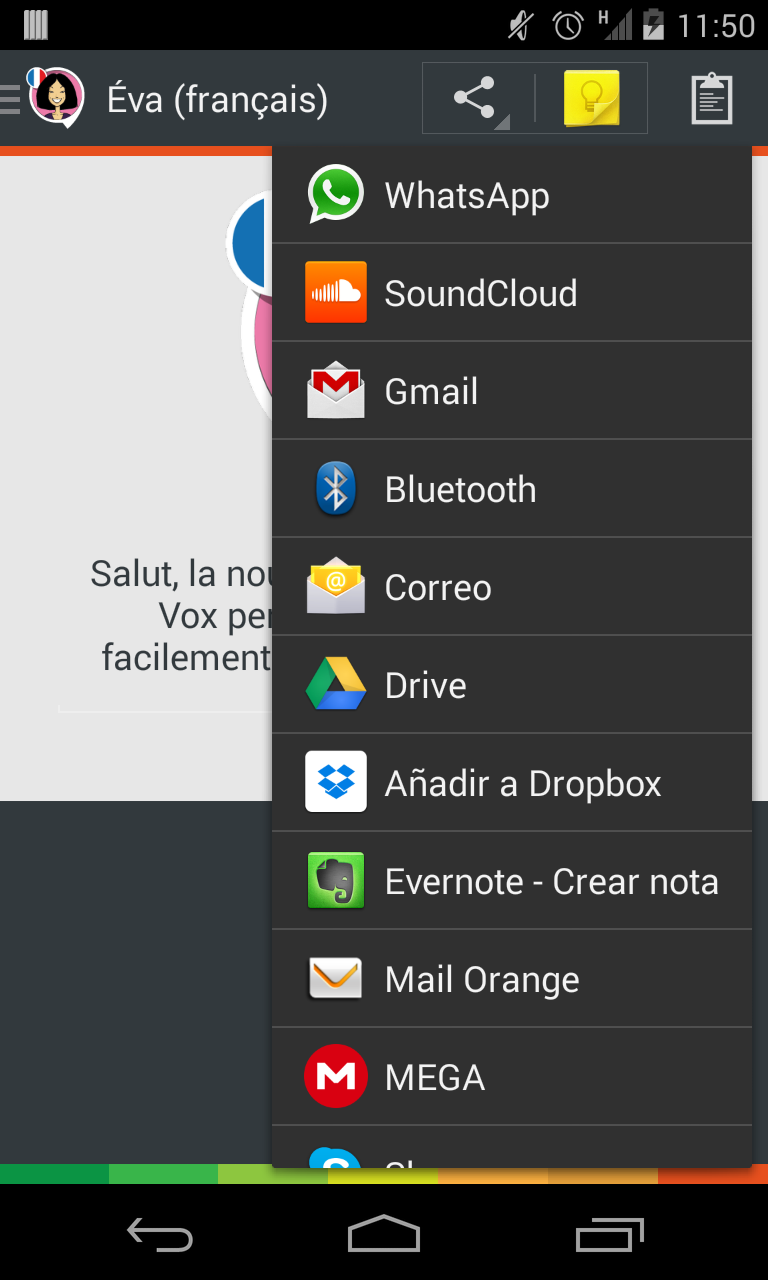This screenshot has height=1280, width=768.
Task: Tap the yellow Google Keep note icon
Action: pos(591,98)
